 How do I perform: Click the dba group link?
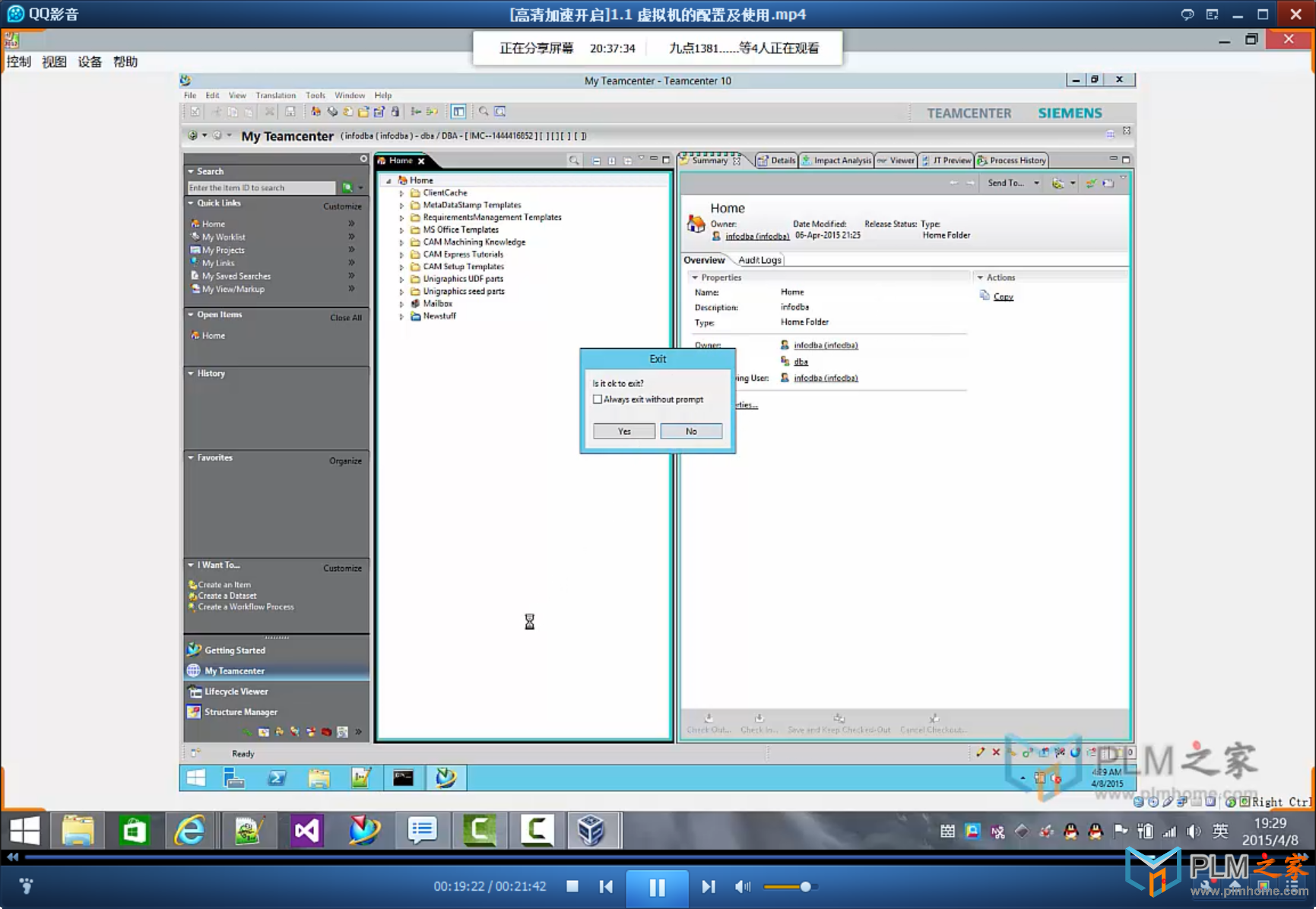(x=801, y=362)
